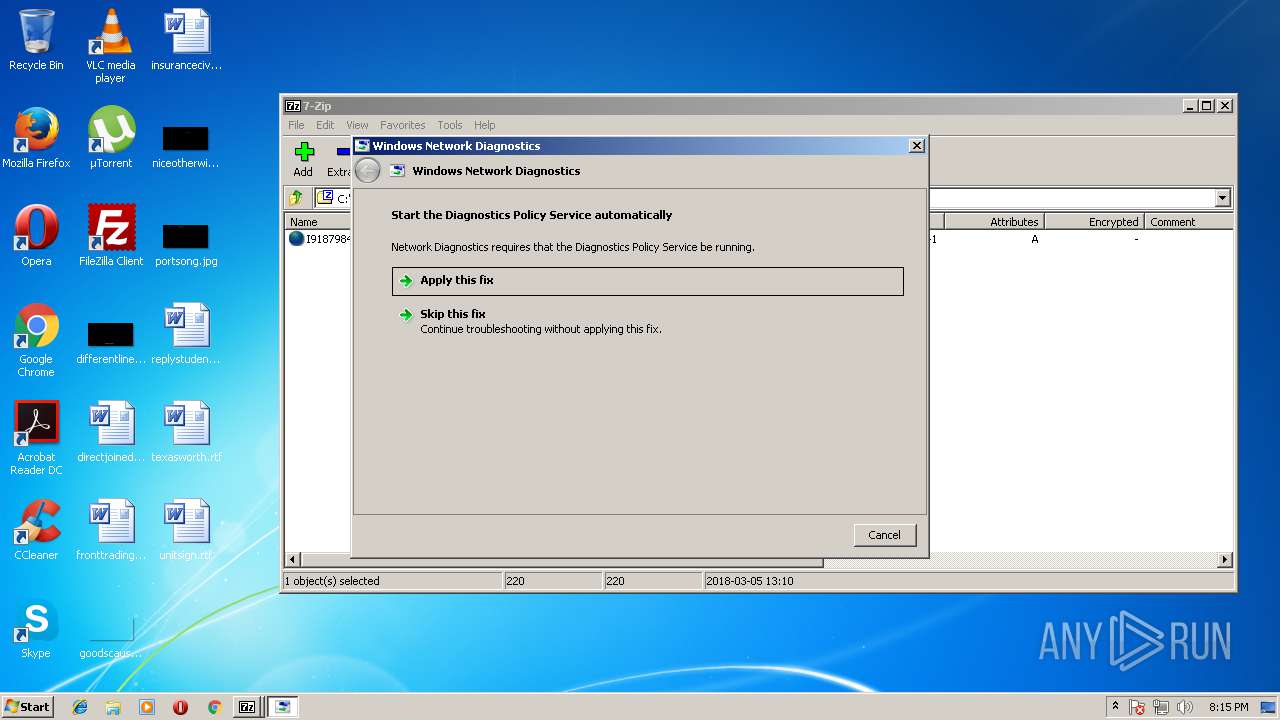Click Apply this fix
This screenshot has width=1280, height=720.
click(x=648, y=281)
